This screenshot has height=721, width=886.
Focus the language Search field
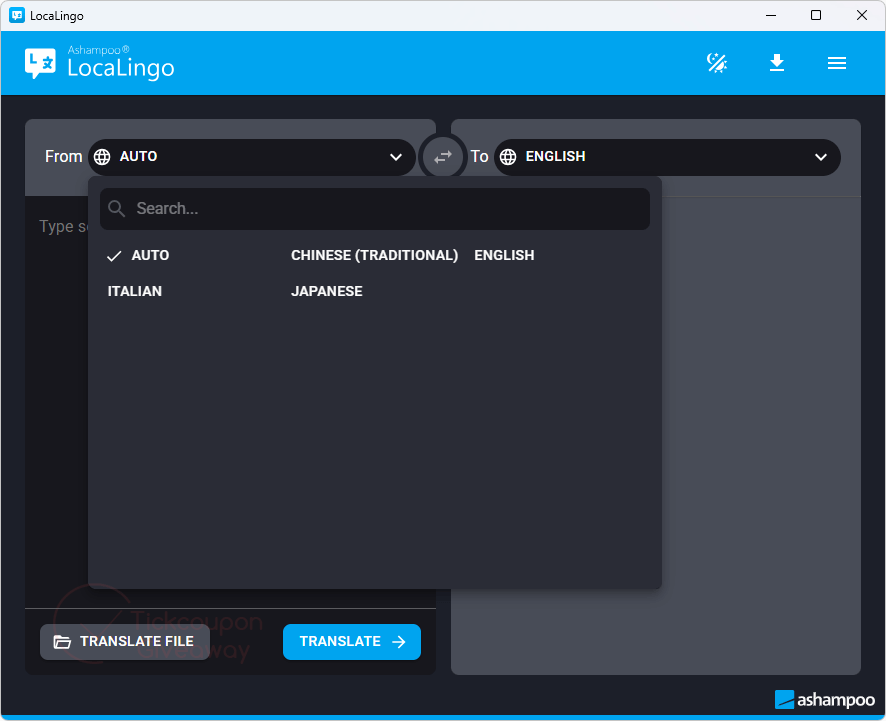375,209
